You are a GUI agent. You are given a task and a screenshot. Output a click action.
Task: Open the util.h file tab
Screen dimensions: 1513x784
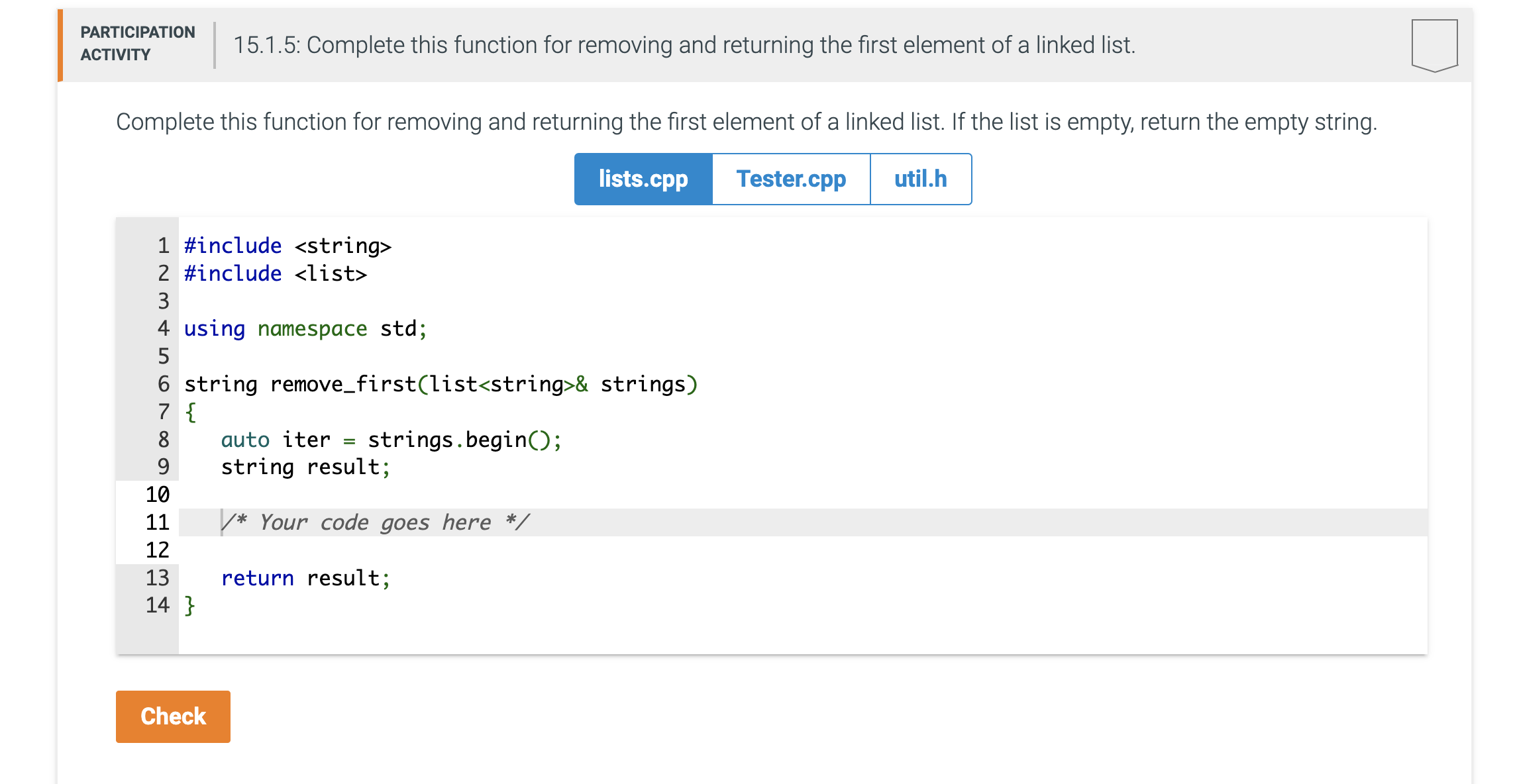click(x=920, y=179)
